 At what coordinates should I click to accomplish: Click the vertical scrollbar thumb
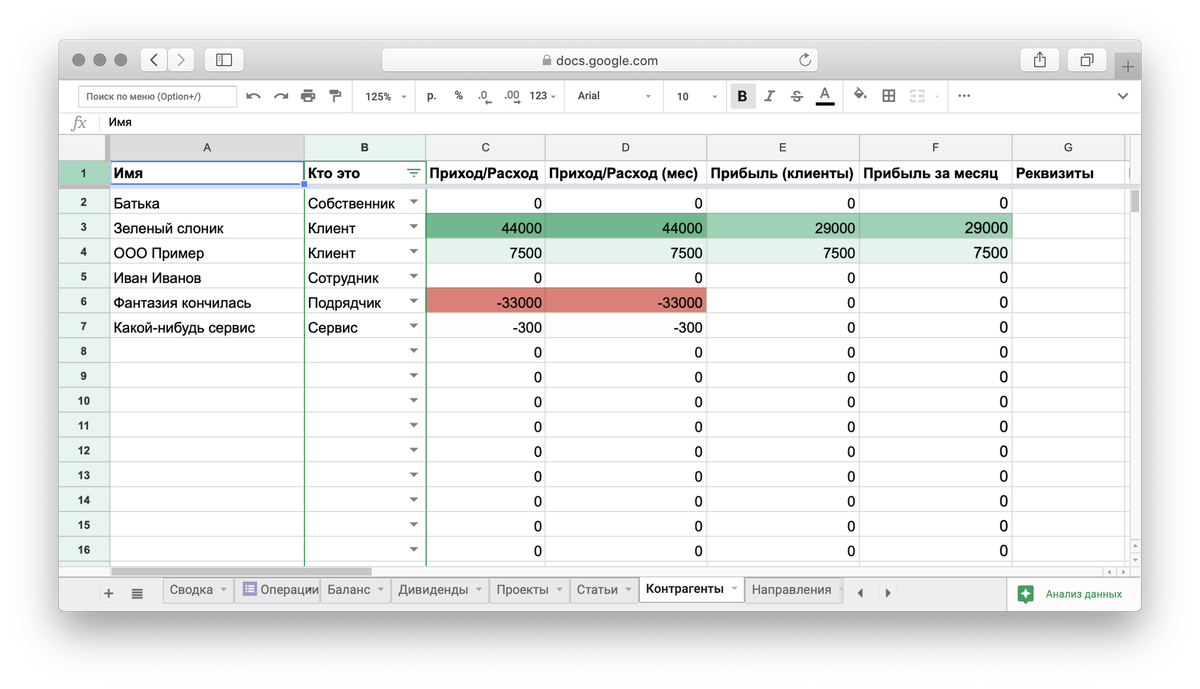1134,202
